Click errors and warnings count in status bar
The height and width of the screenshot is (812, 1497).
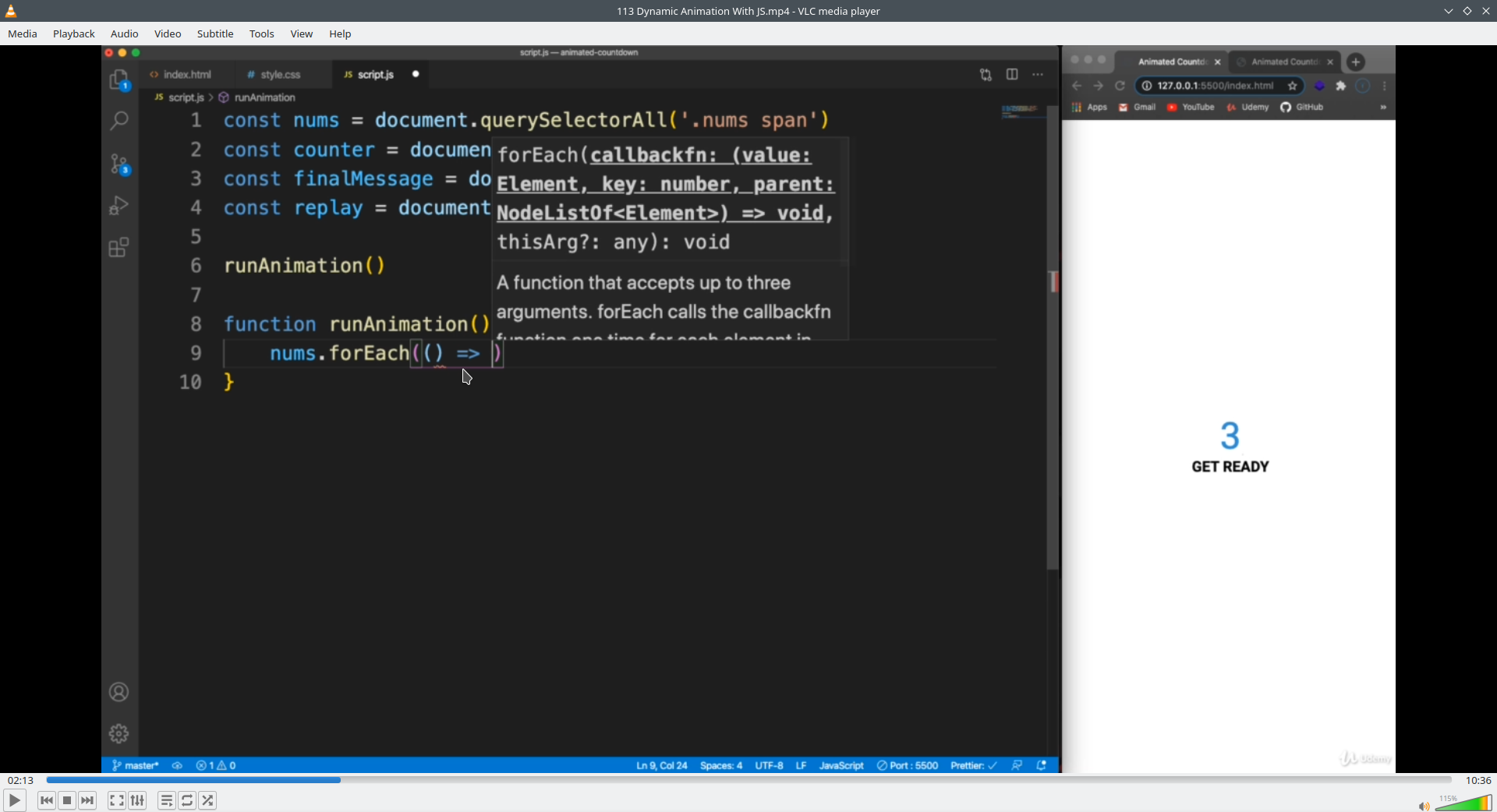point(217,765)
